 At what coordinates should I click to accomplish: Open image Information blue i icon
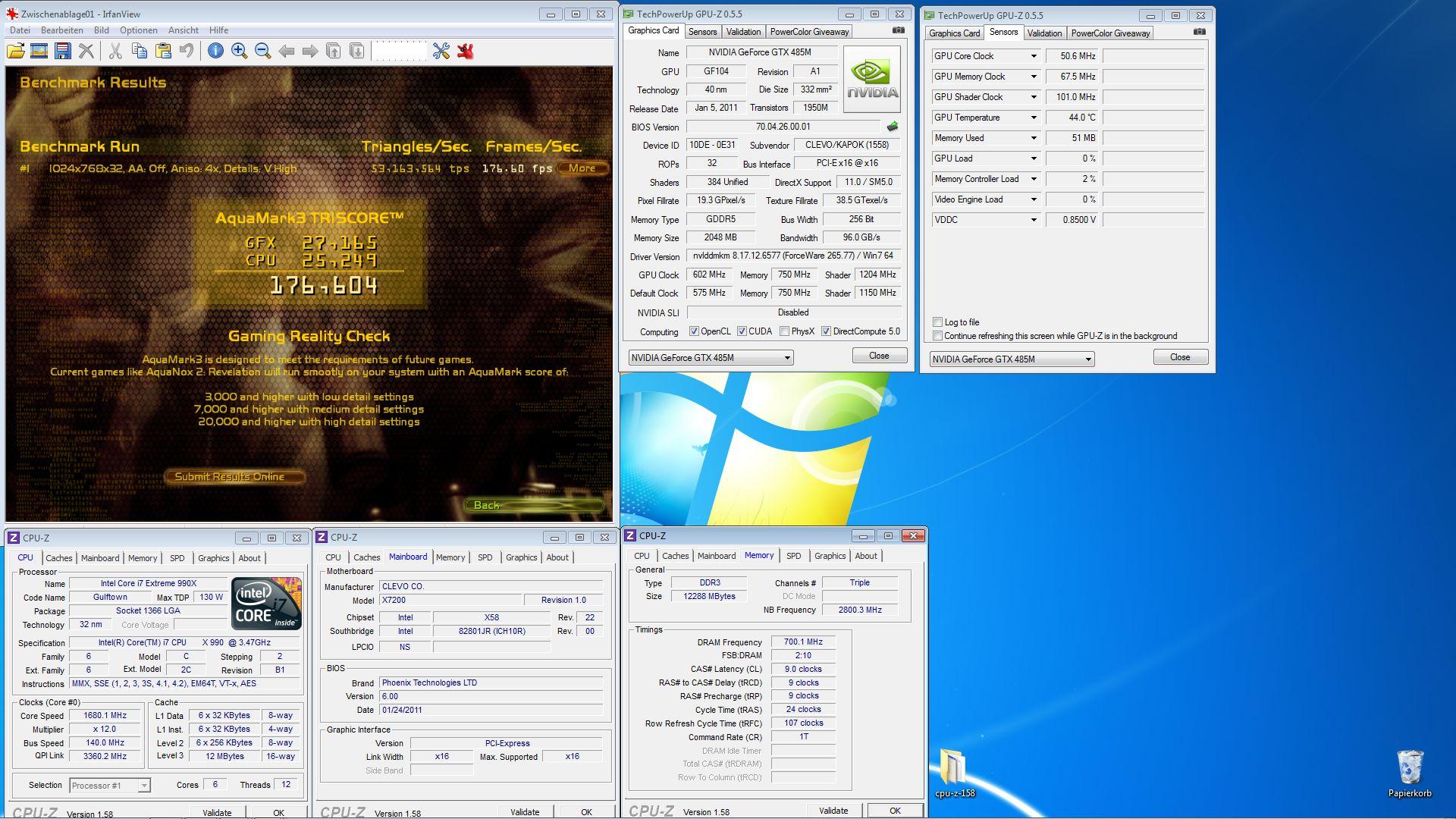215,51
